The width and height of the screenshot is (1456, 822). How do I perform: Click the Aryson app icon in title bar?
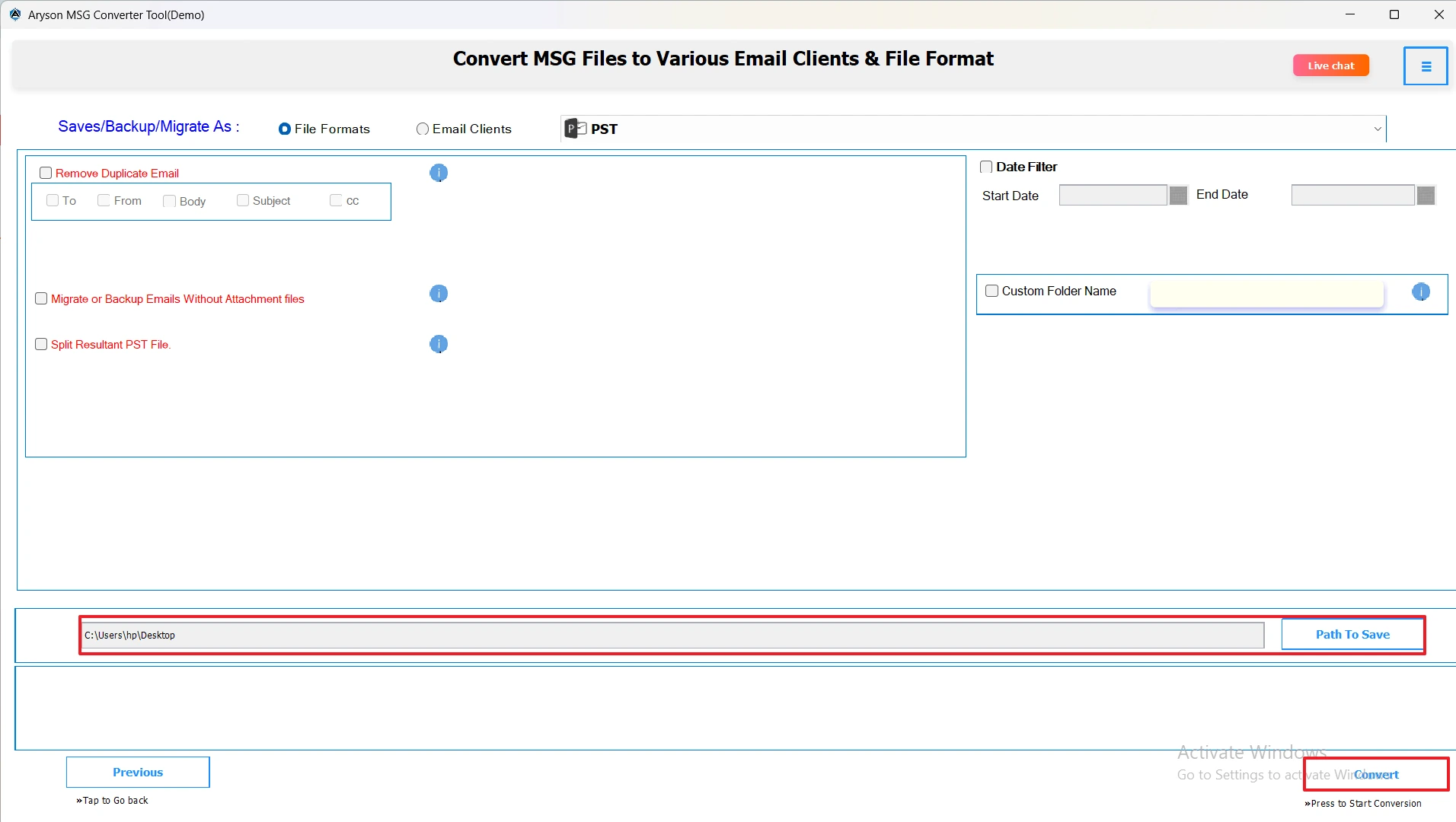point(15,14)
